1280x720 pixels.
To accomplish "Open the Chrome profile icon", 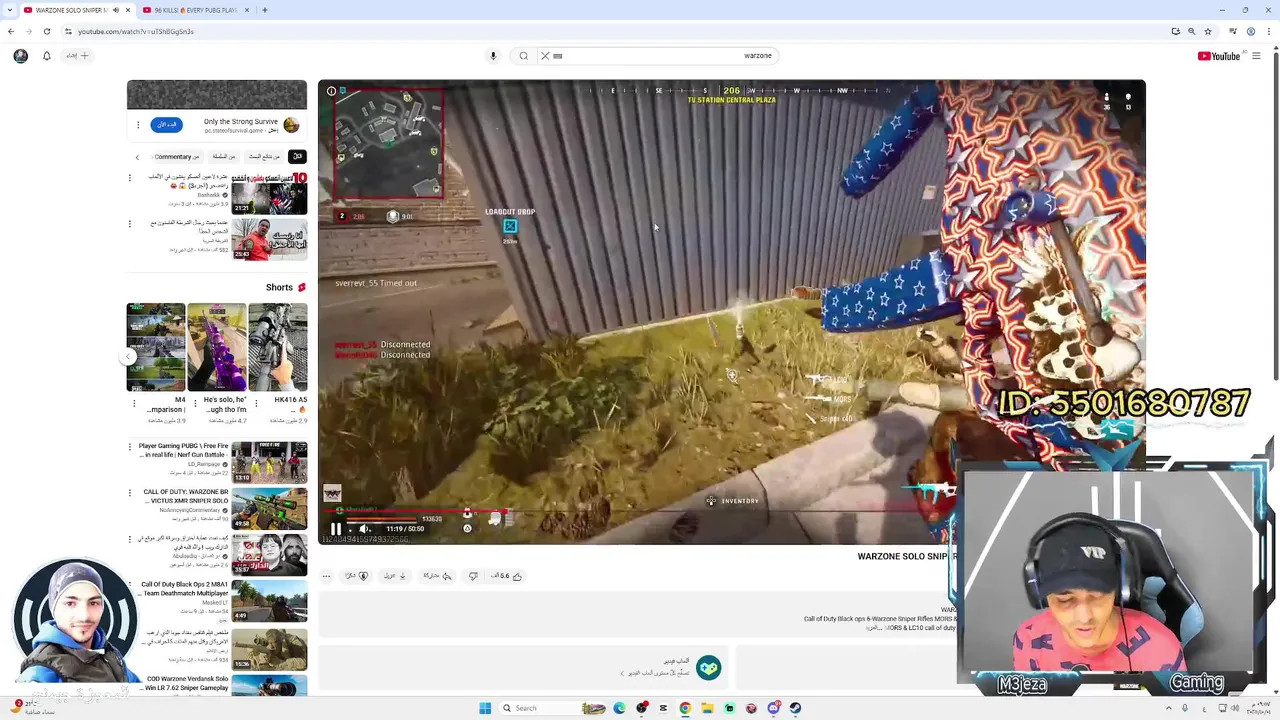I will [1251, 31].
